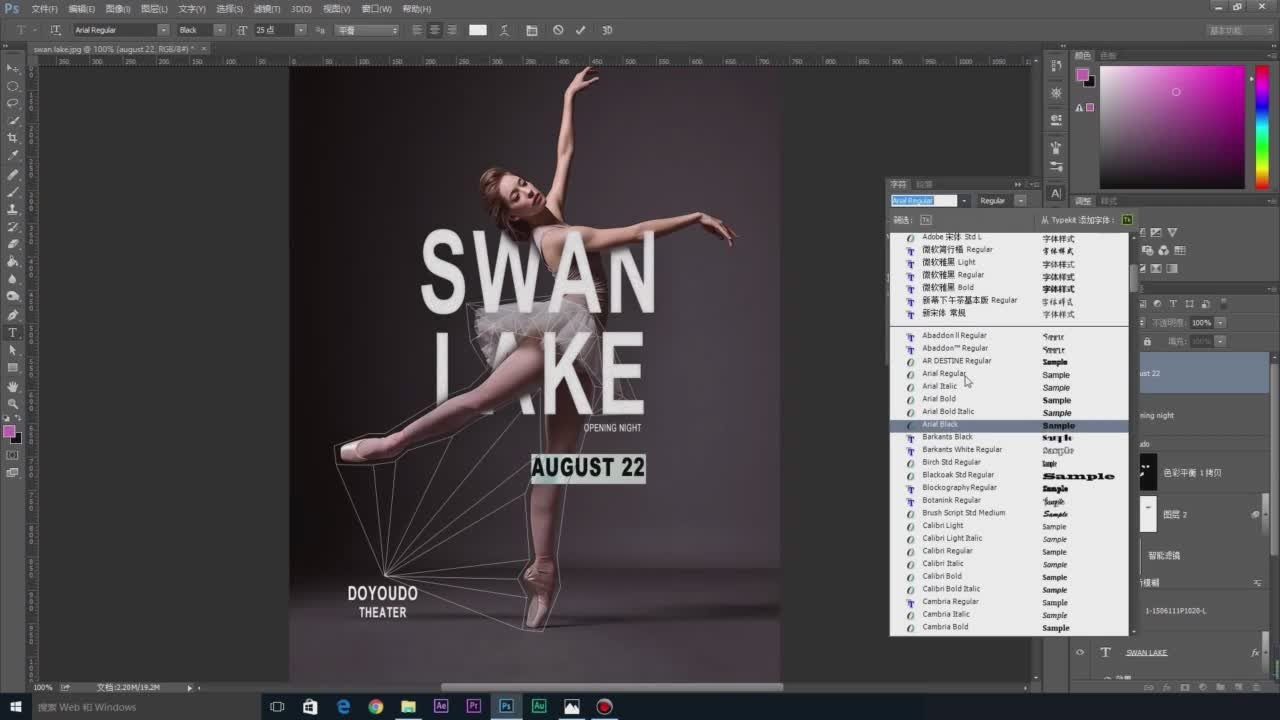Open the Character and Paragraph panels icon
Screen dimensions: 1280x720
click(x=531, y=30)
